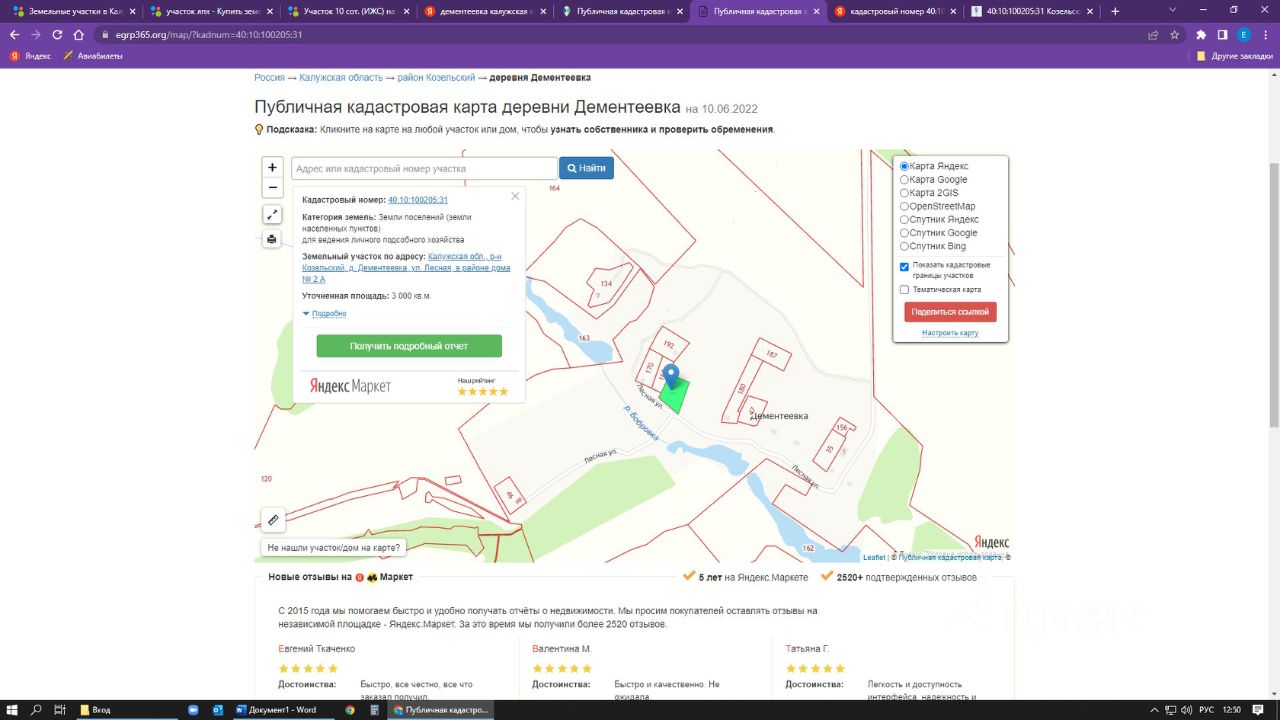
Task: Open Другие закладки bookmarks folder
Action: pos(1234,56)
